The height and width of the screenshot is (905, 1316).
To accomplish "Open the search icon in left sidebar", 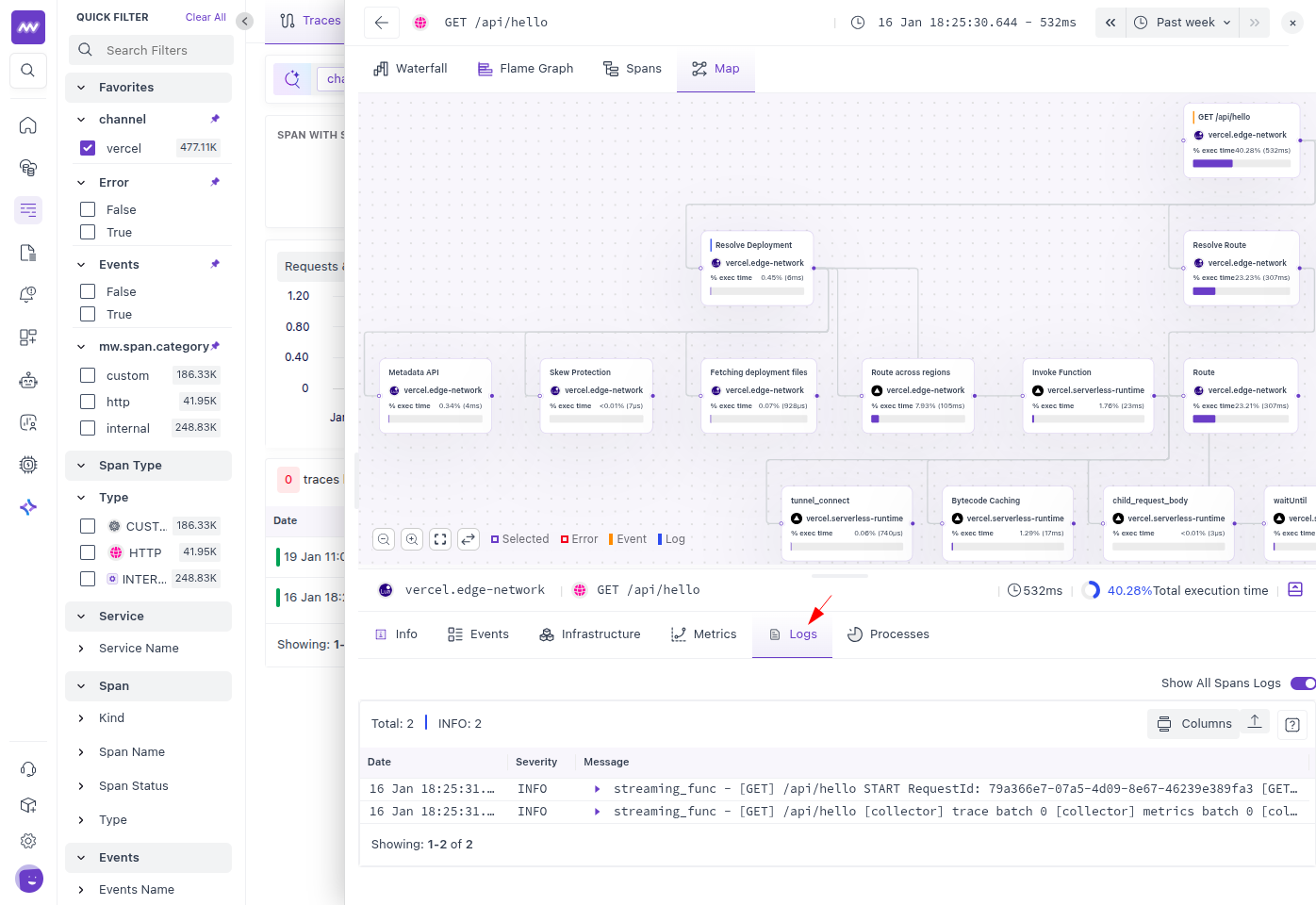I will click(28, 71).
